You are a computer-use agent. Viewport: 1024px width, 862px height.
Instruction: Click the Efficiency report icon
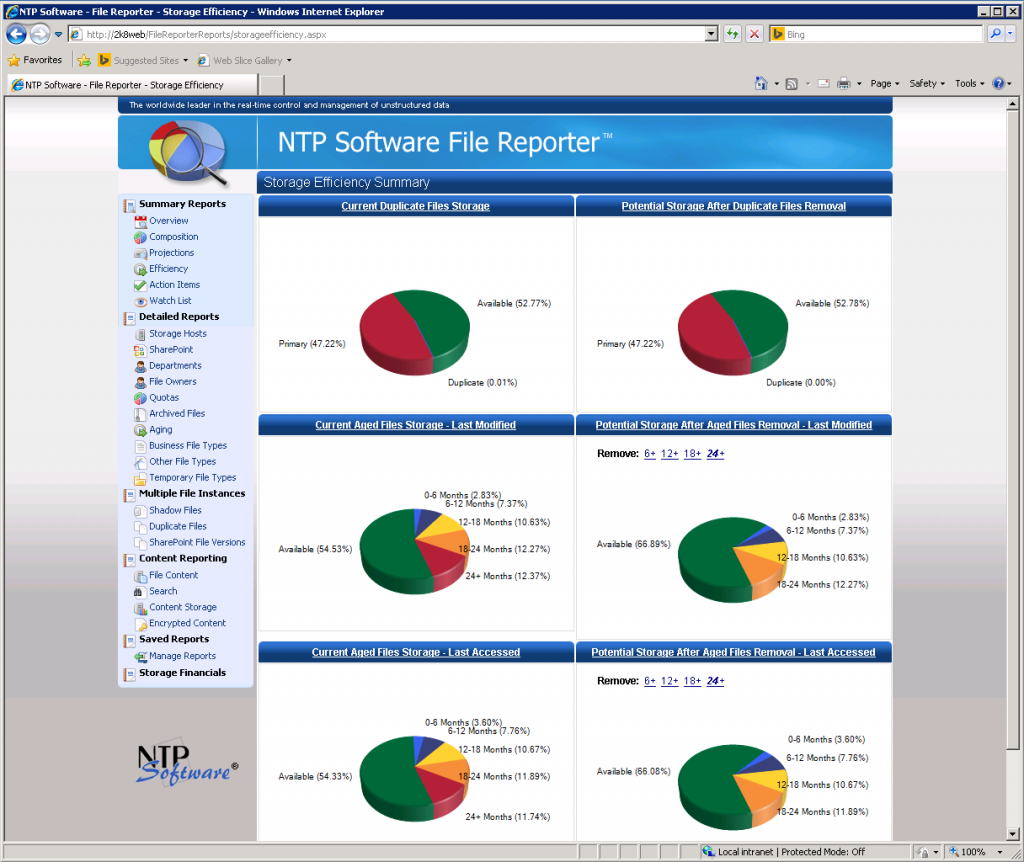[x=140, y=269]
